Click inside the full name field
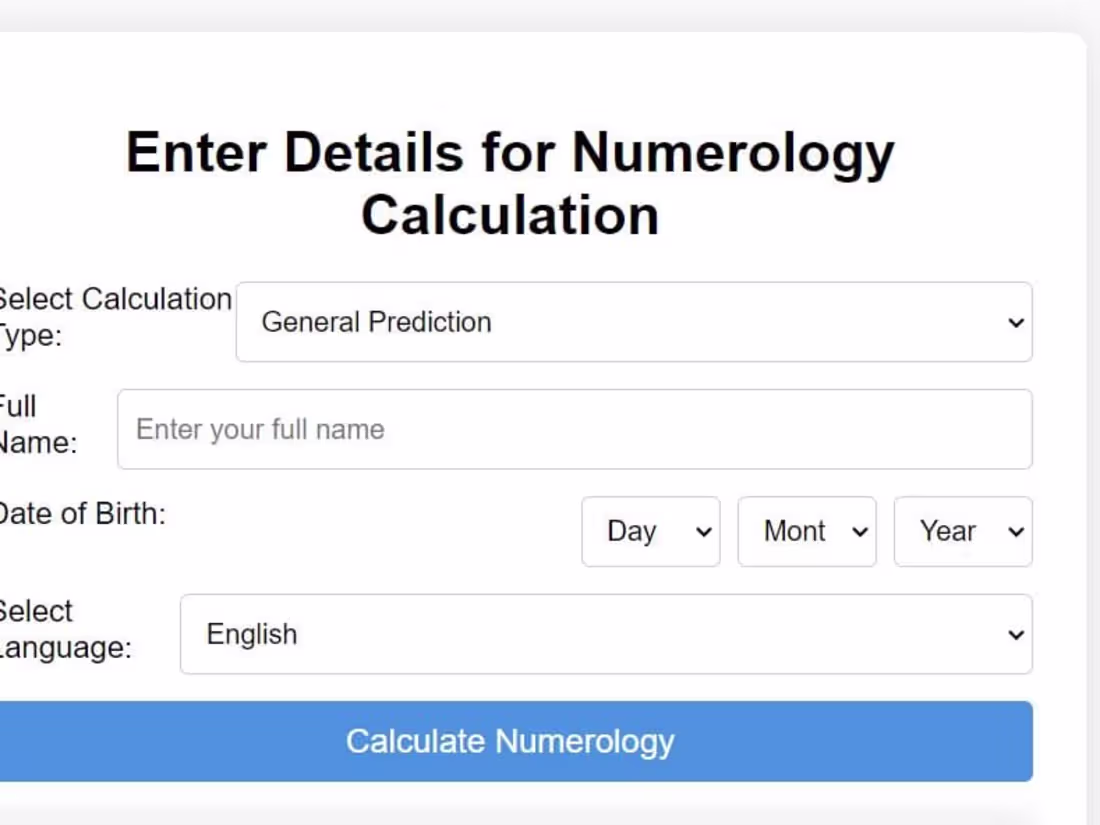Screen dimensions: 1100x825 [575, 429]
